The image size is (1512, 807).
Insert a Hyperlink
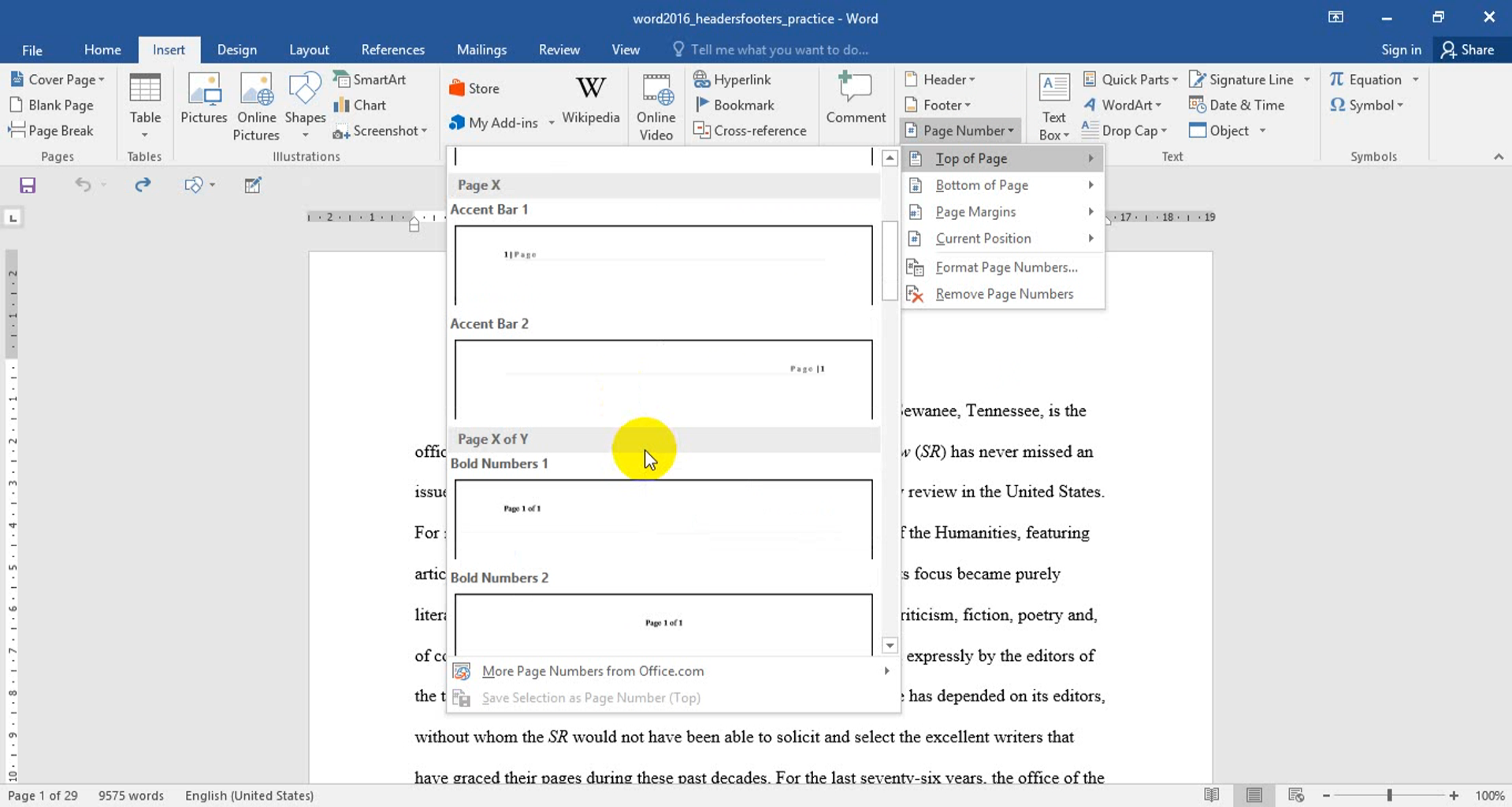pyautogui.click(x=732, y=80)
